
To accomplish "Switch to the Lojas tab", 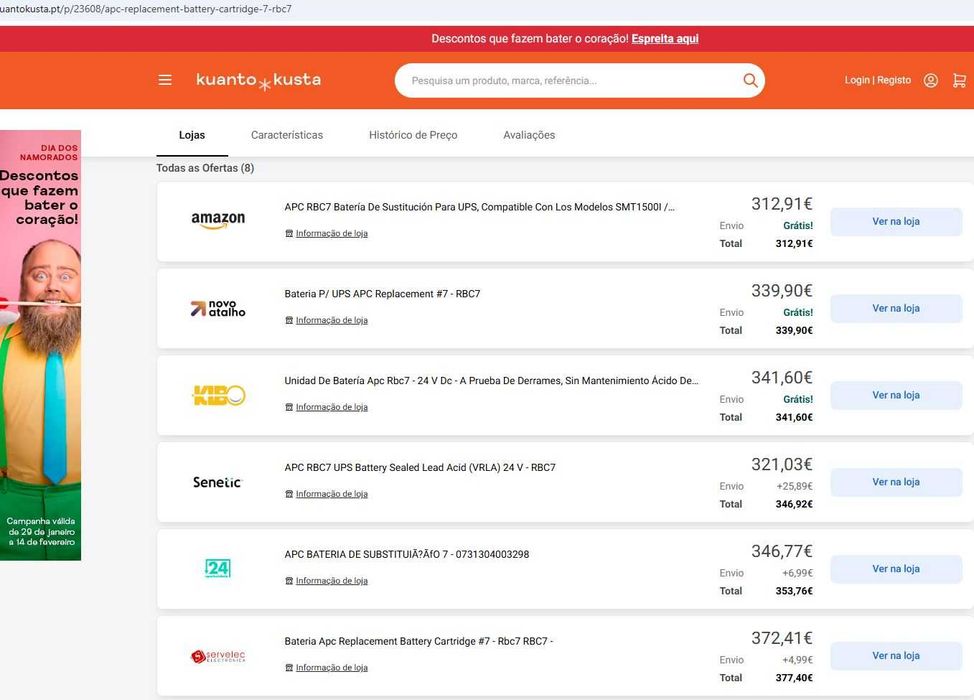I will click(x=192, y=135).
